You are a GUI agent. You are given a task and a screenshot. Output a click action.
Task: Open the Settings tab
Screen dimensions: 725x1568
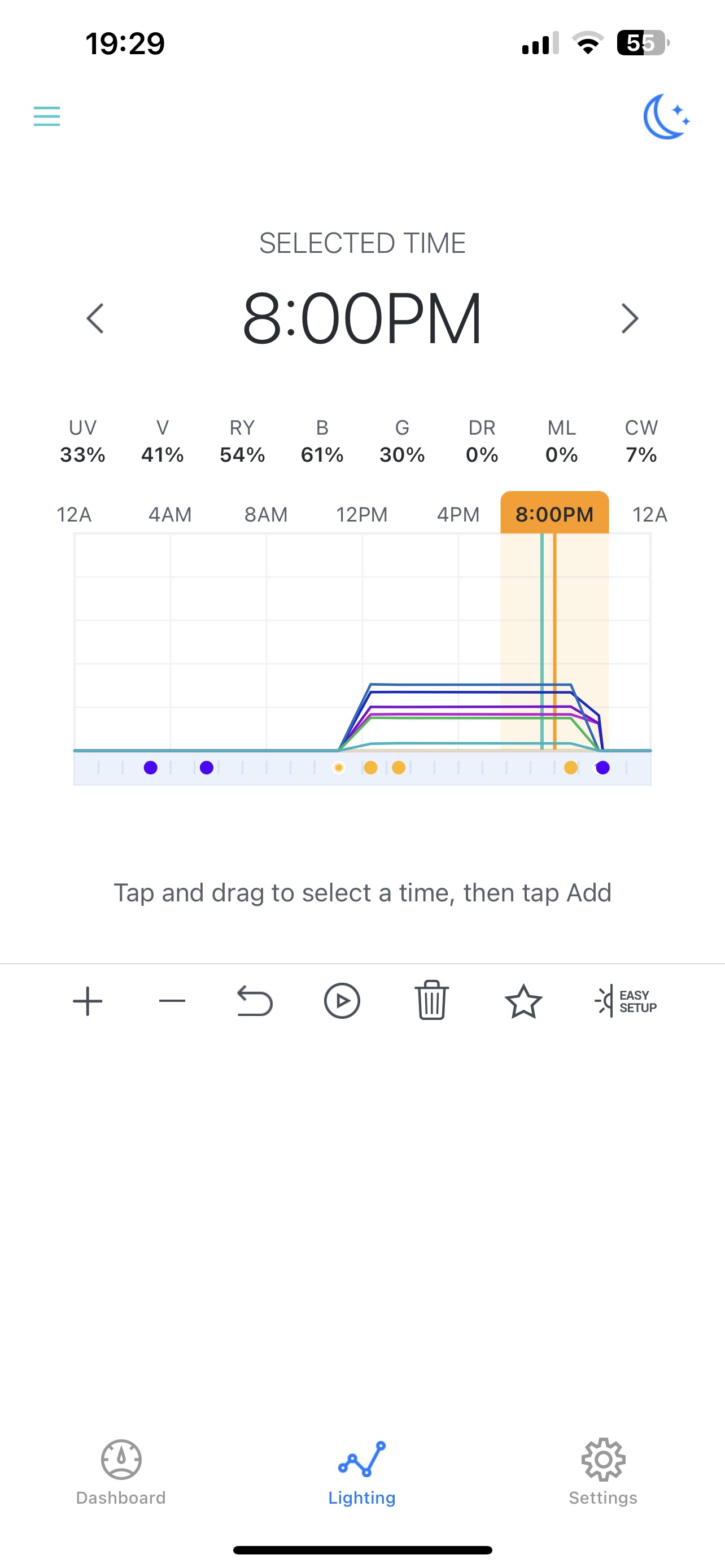tap(602, 1470)
